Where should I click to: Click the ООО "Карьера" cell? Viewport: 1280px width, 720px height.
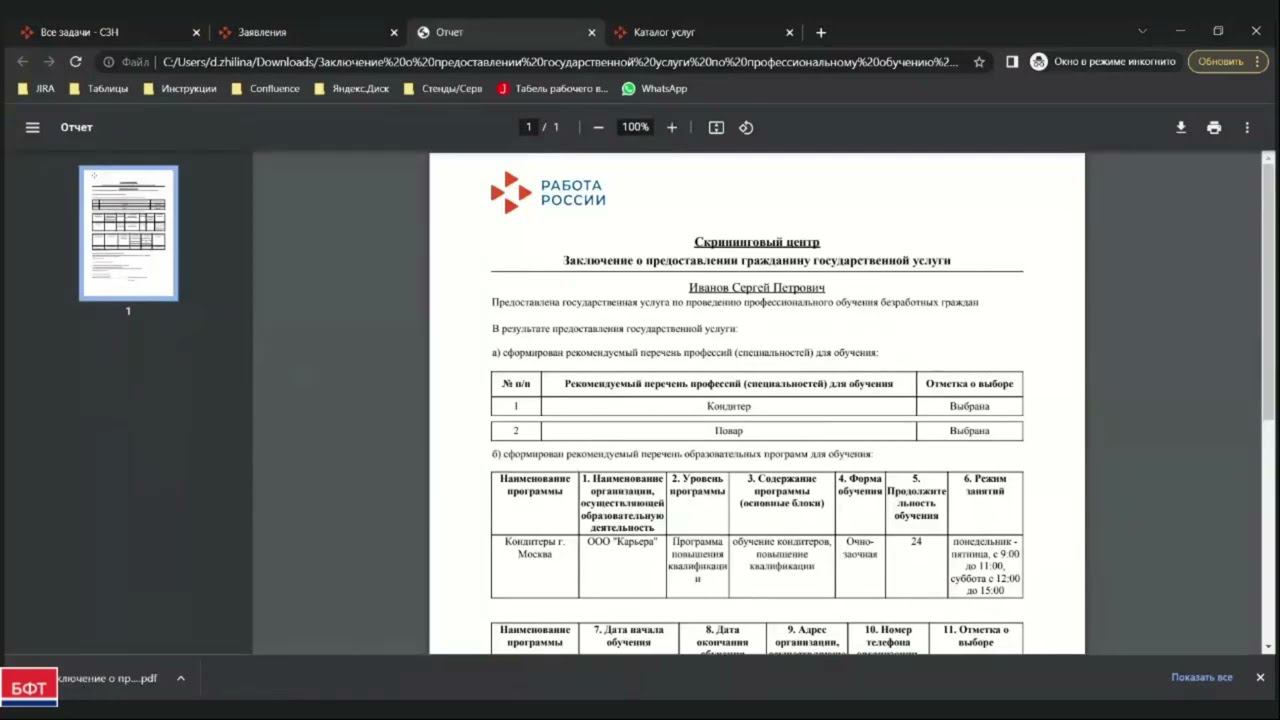click(622, 566)
